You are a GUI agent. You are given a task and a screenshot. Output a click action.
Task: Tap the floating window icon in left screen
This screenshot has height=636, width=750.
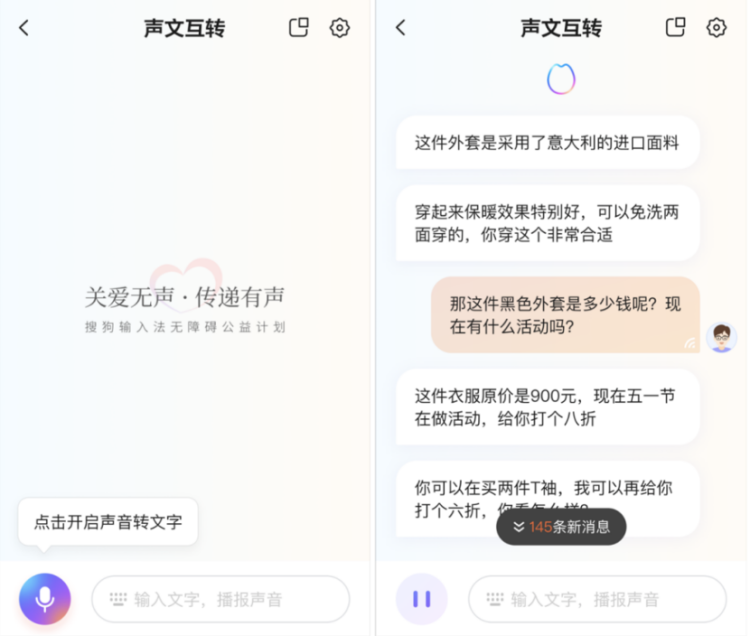(299, 27)
